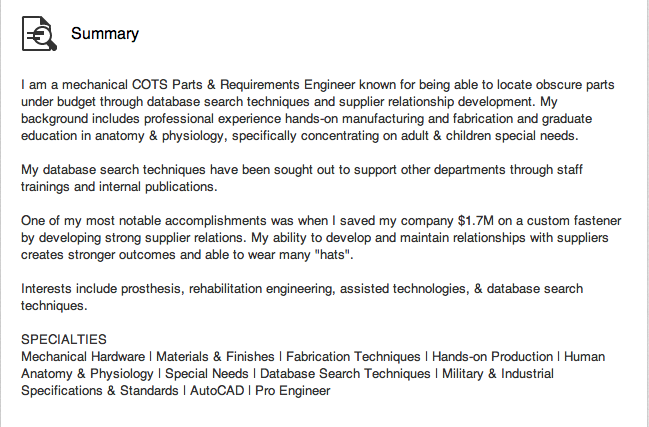The height and width of the screenshot is (427, 649).
Task: Select the Database Search Techniques specialty
Action: (346, 373)
